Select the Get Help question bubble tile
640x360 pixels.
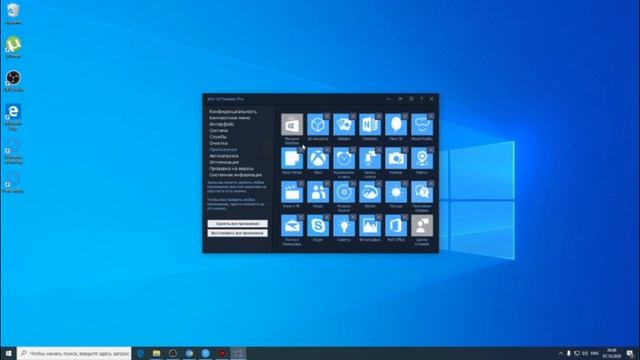[x=422, y=192]
